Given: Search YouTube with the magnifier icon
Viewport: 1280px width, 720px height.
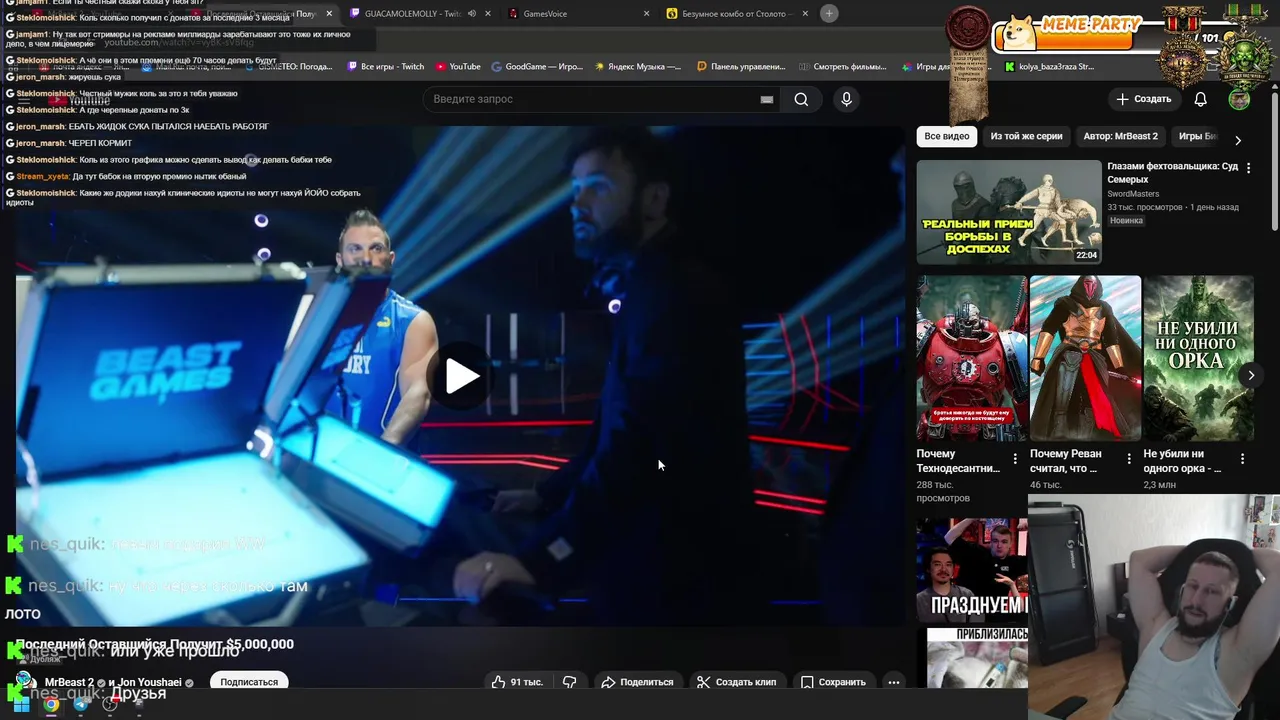Looking at the screenshot, I should pyautogui.click(x=801, y=99).
